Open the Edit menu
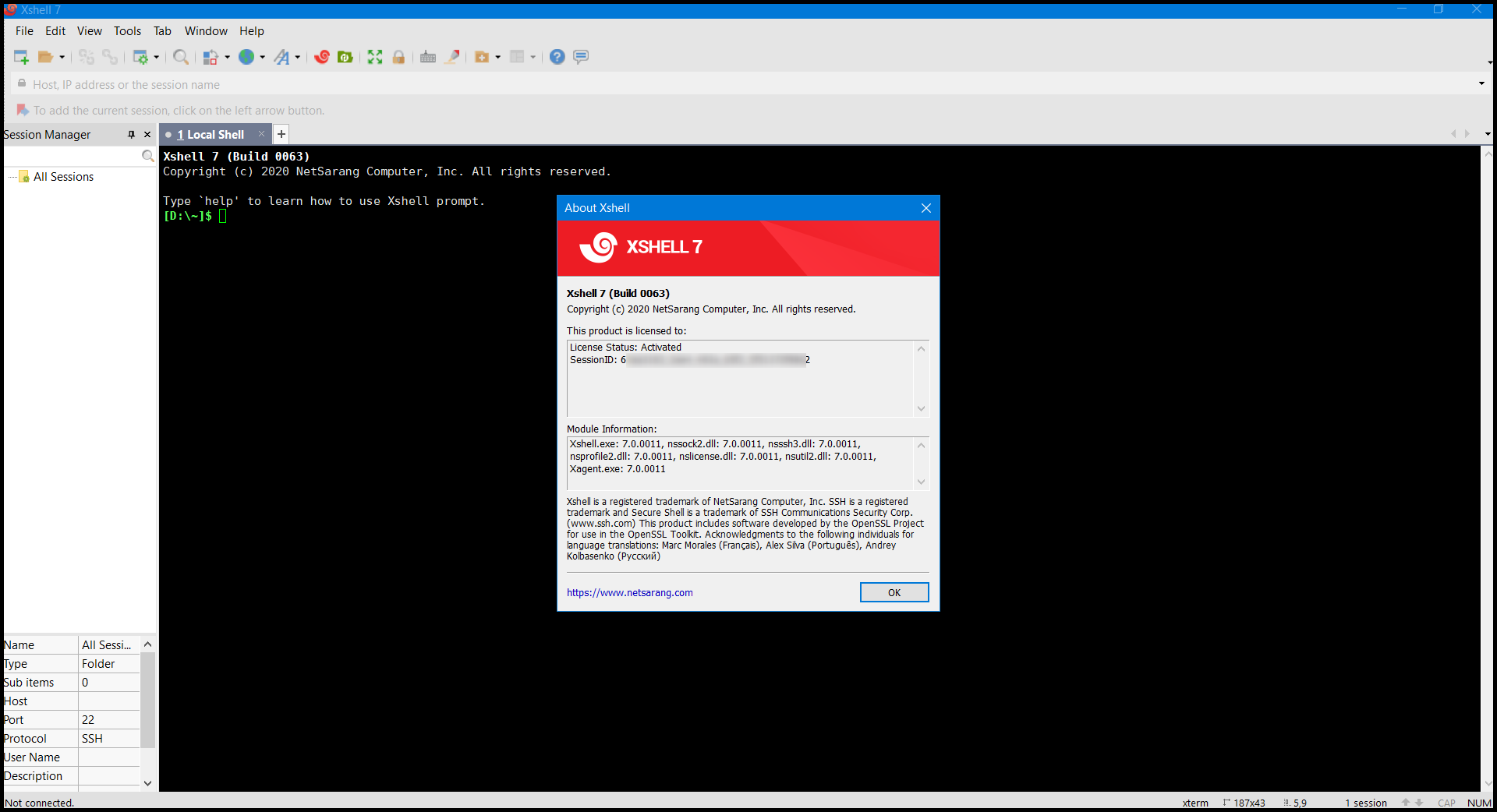Image resolution: width=1497 pixels, height=812 pixels. pos(55,31)
